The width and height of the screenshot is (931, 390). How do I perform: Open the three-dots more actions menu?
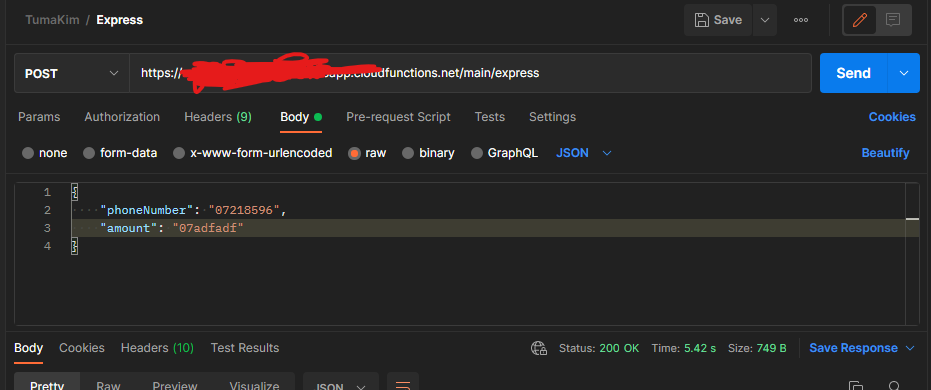801,20
